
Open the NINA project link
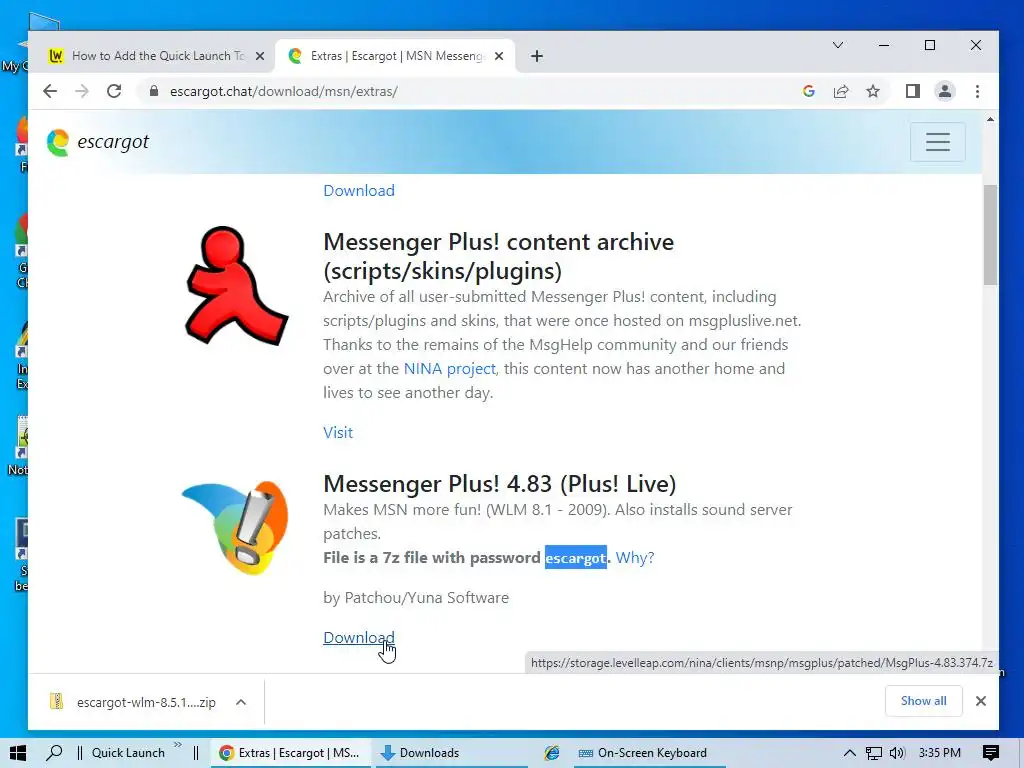pyautogui.click(x=450, y=369)
